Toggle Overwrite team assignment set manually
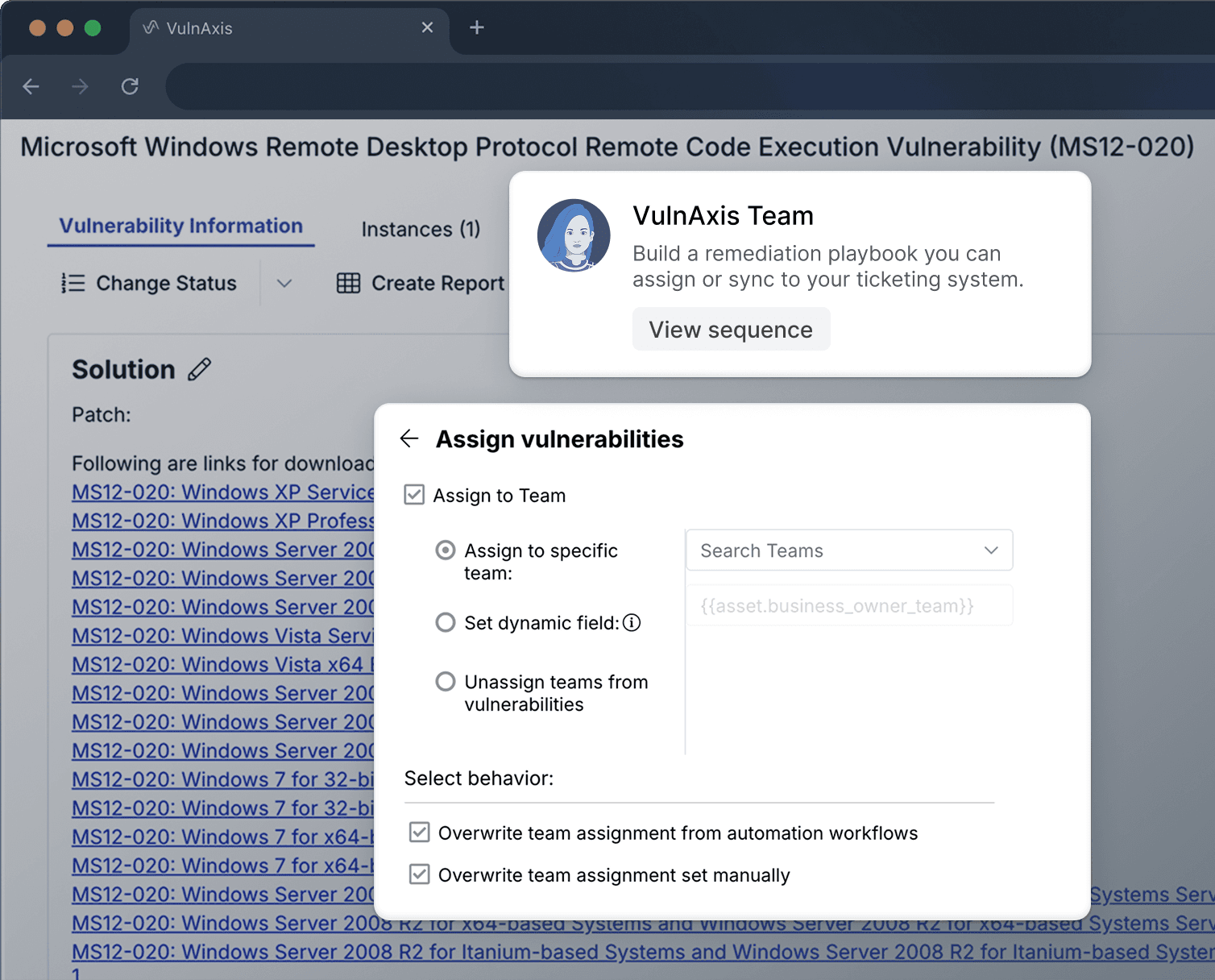The image size is (1215, 980). 420,874
